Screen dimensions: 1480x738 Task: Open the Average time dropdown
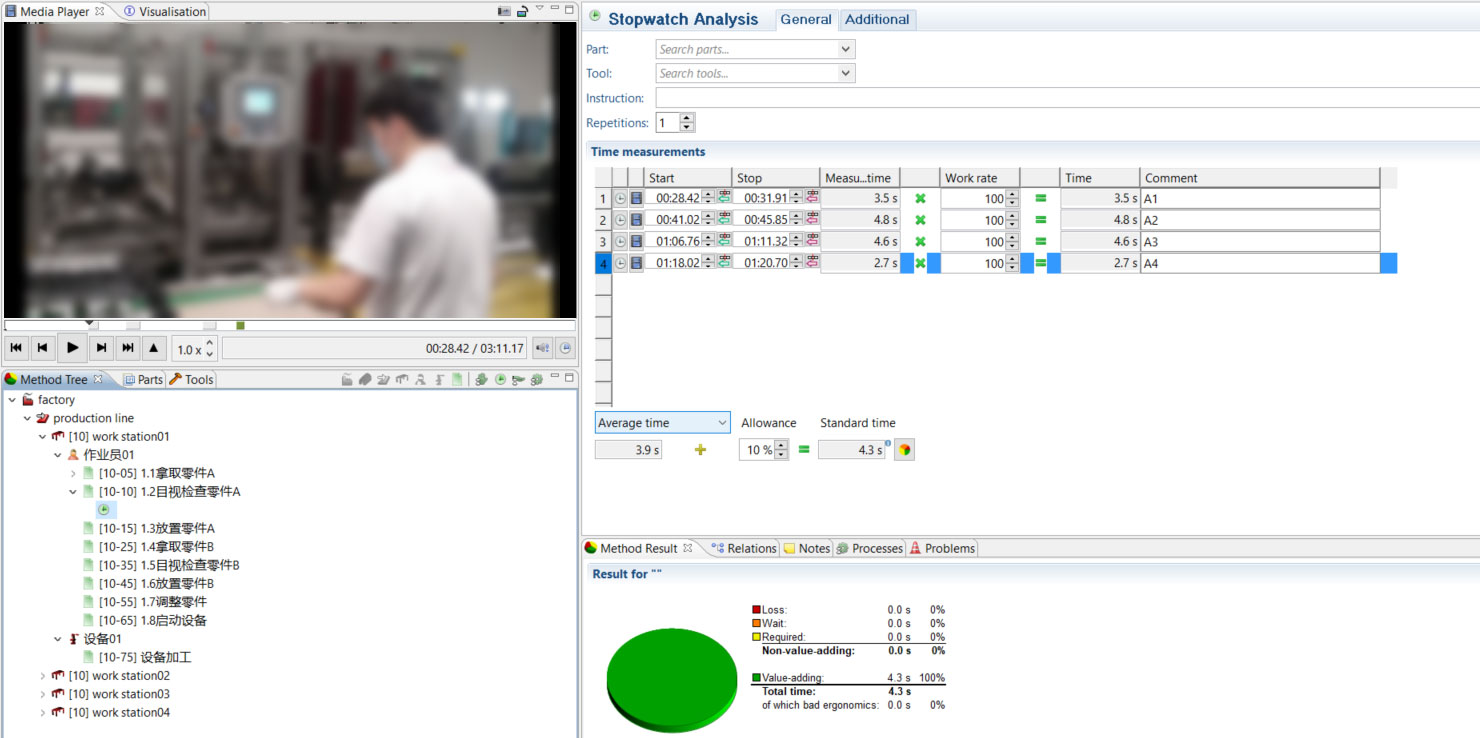tap(662, 423)
